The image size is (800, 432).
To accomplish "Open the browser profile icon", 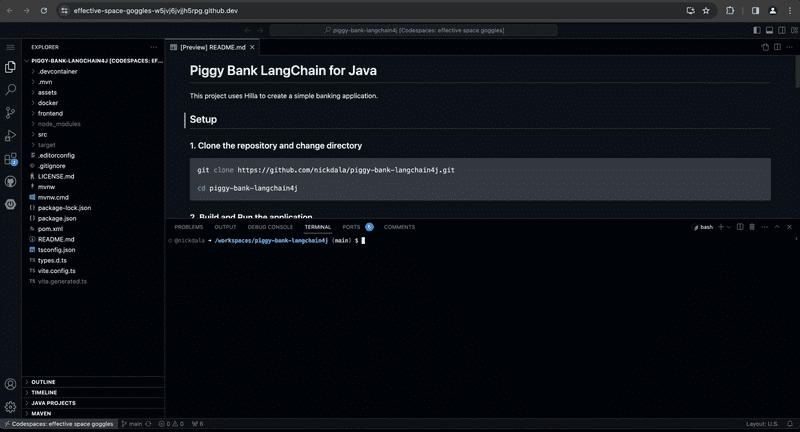I will 773,11.
